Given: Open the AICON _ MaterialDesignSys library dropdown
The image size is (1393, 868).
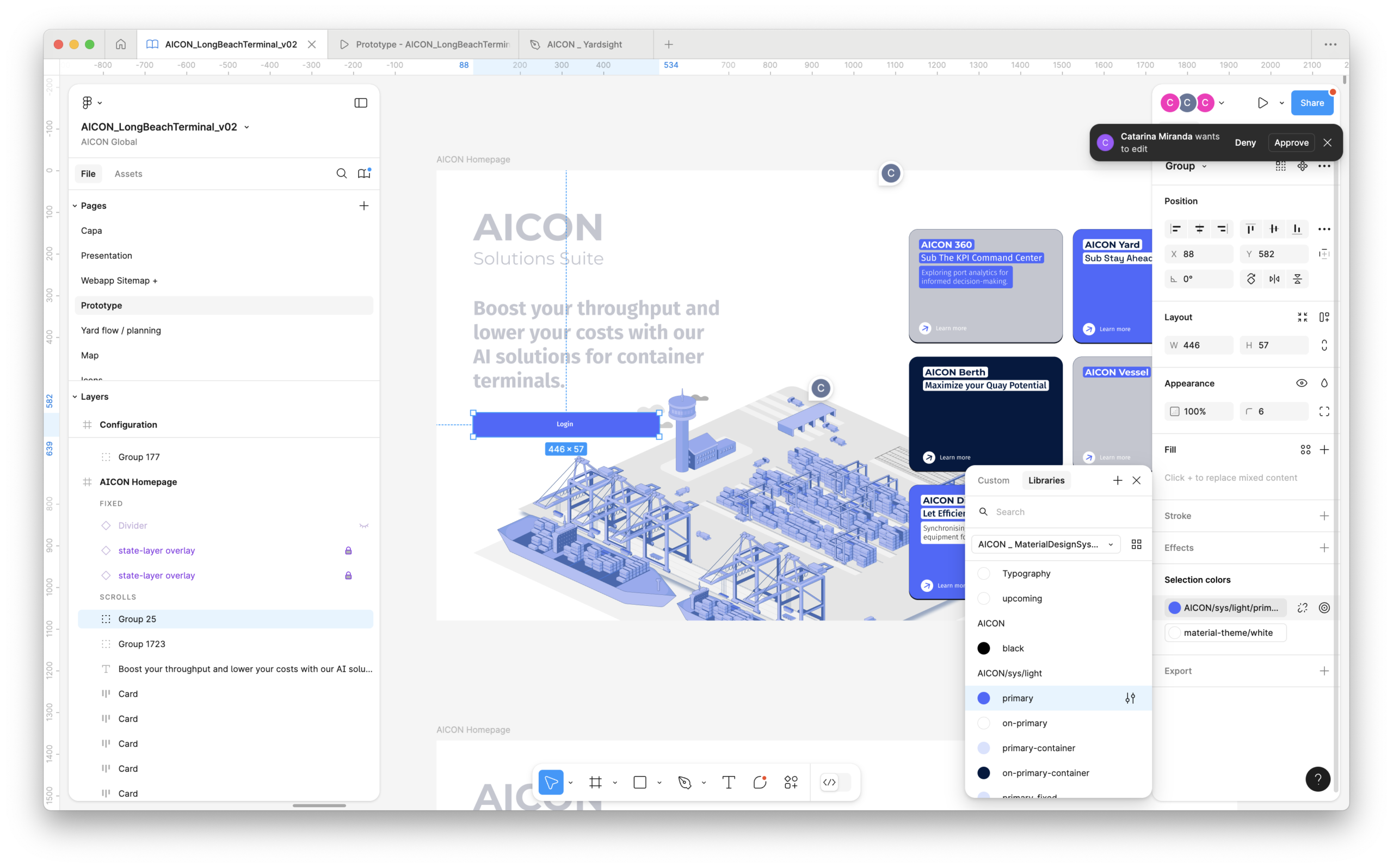Looking at the screenshot, I should click(1046, 544).
